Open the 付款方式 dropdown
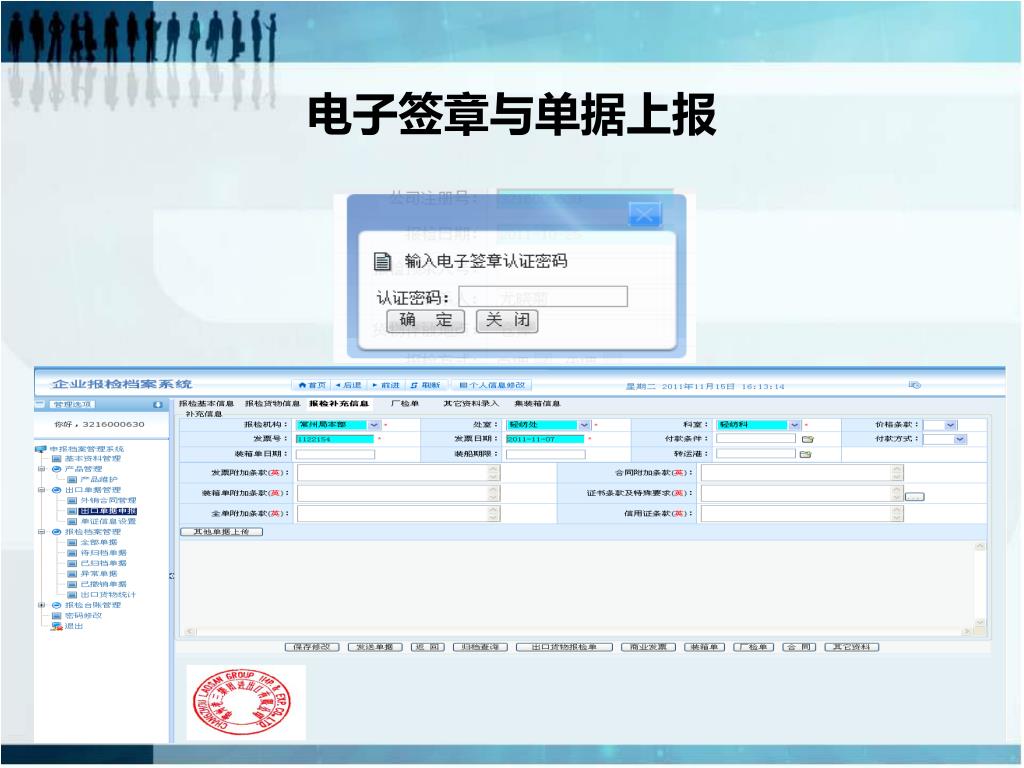The height and width of the screenshot is (768, 1024). pos(960,440)
